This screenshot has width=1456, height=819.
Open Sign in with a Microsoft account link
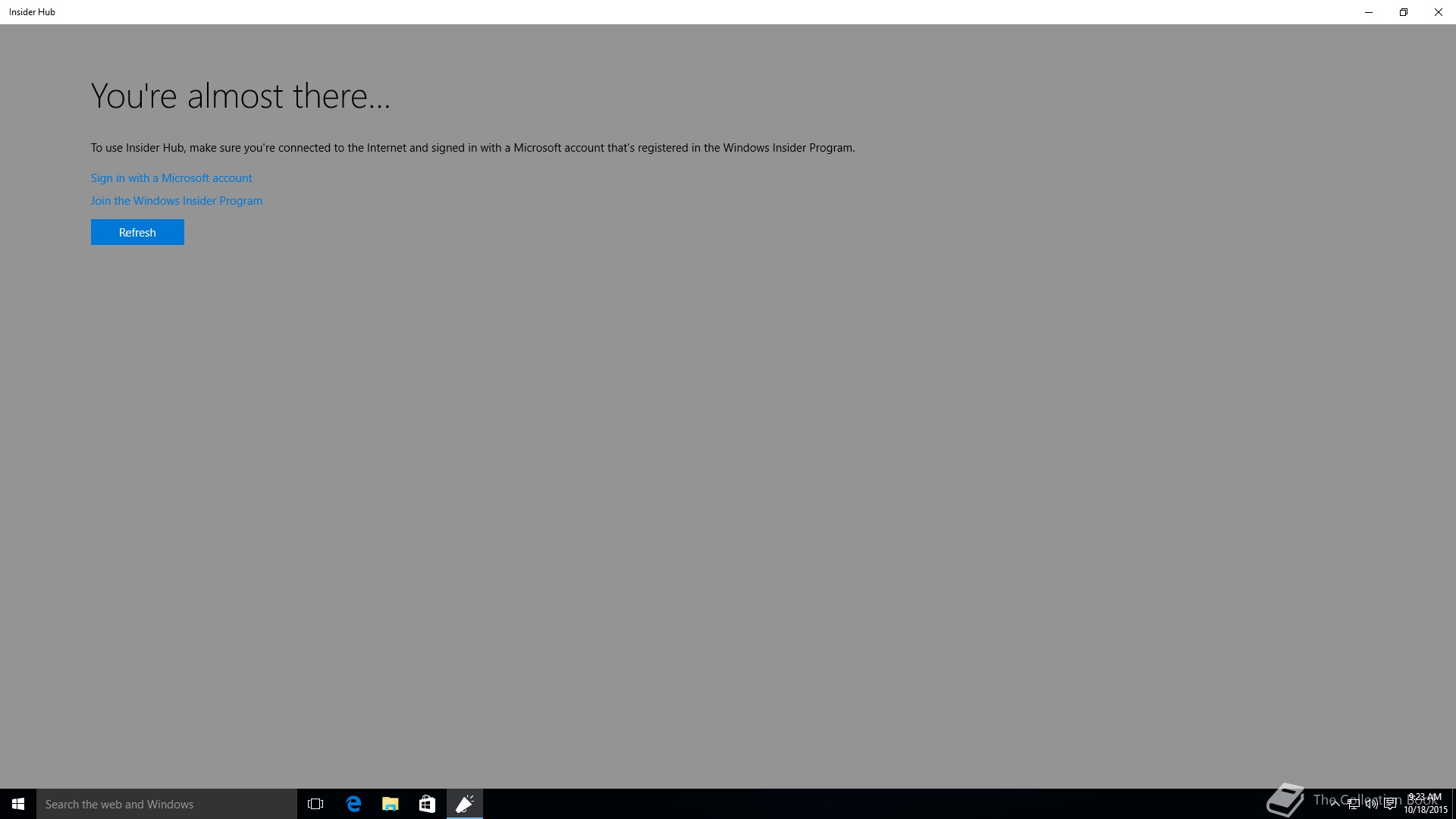click(171, 178)
